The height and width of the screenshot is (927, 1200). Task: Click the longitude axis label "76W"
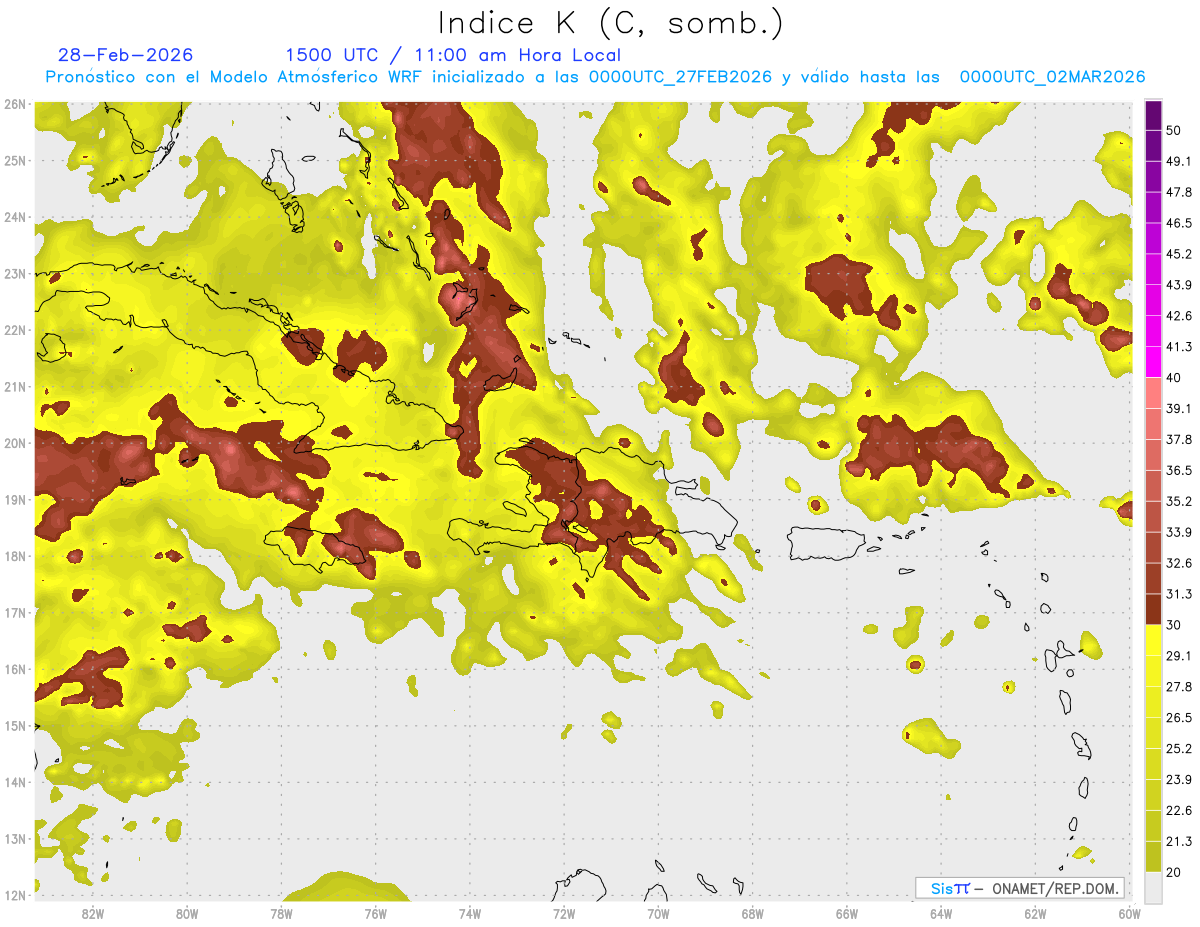tap(376, 914)
